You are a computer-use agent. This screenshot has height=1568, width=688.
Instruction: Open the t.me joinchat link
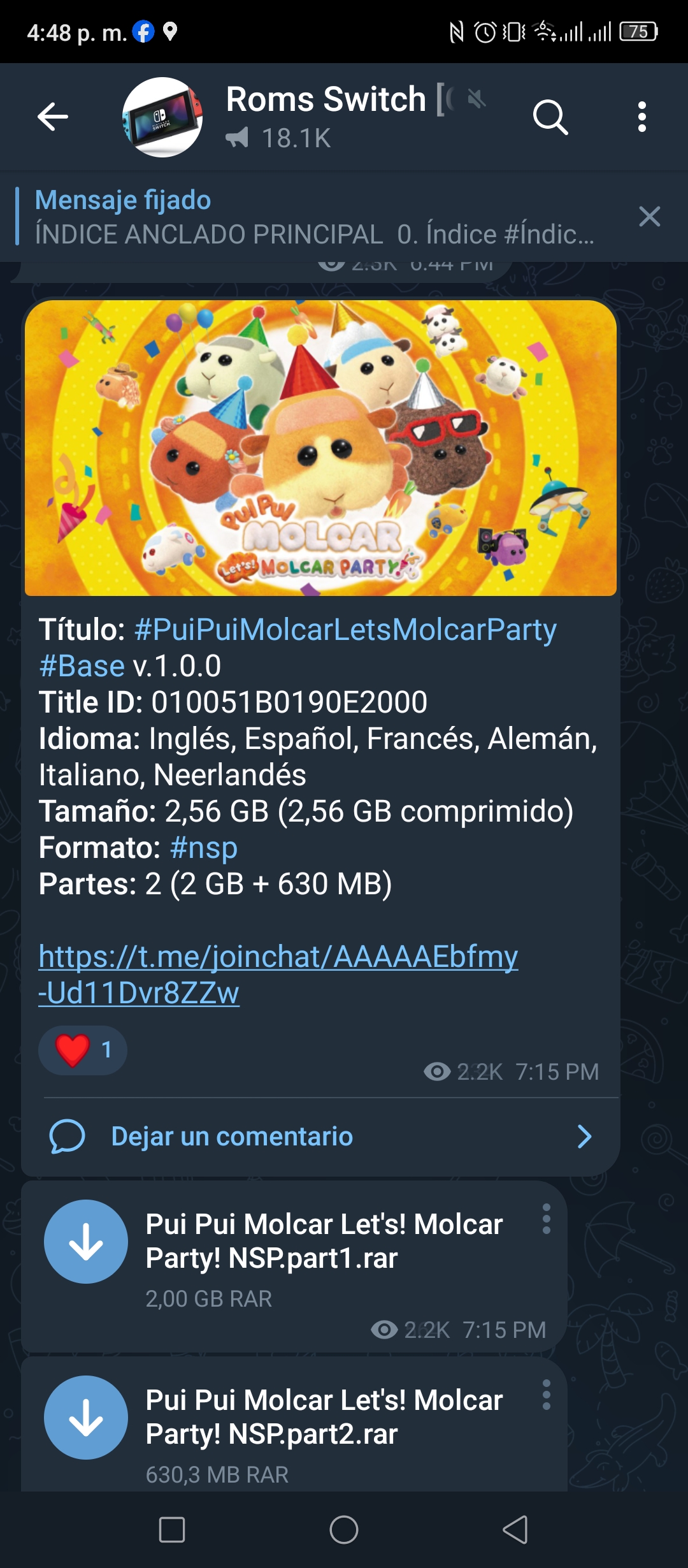pyautogui.click(x=278, y=975)
